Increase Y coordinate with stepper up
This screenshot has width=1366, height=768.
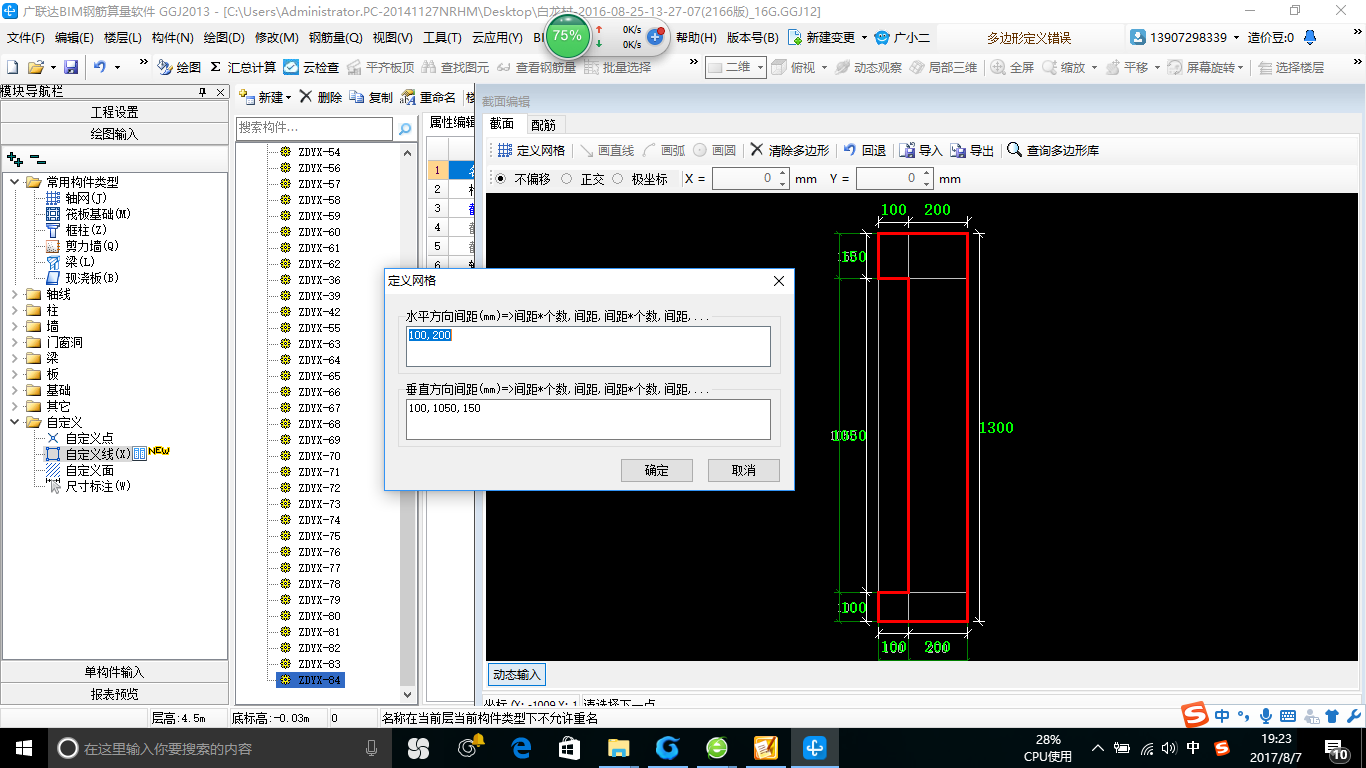(x=928, y=174)
